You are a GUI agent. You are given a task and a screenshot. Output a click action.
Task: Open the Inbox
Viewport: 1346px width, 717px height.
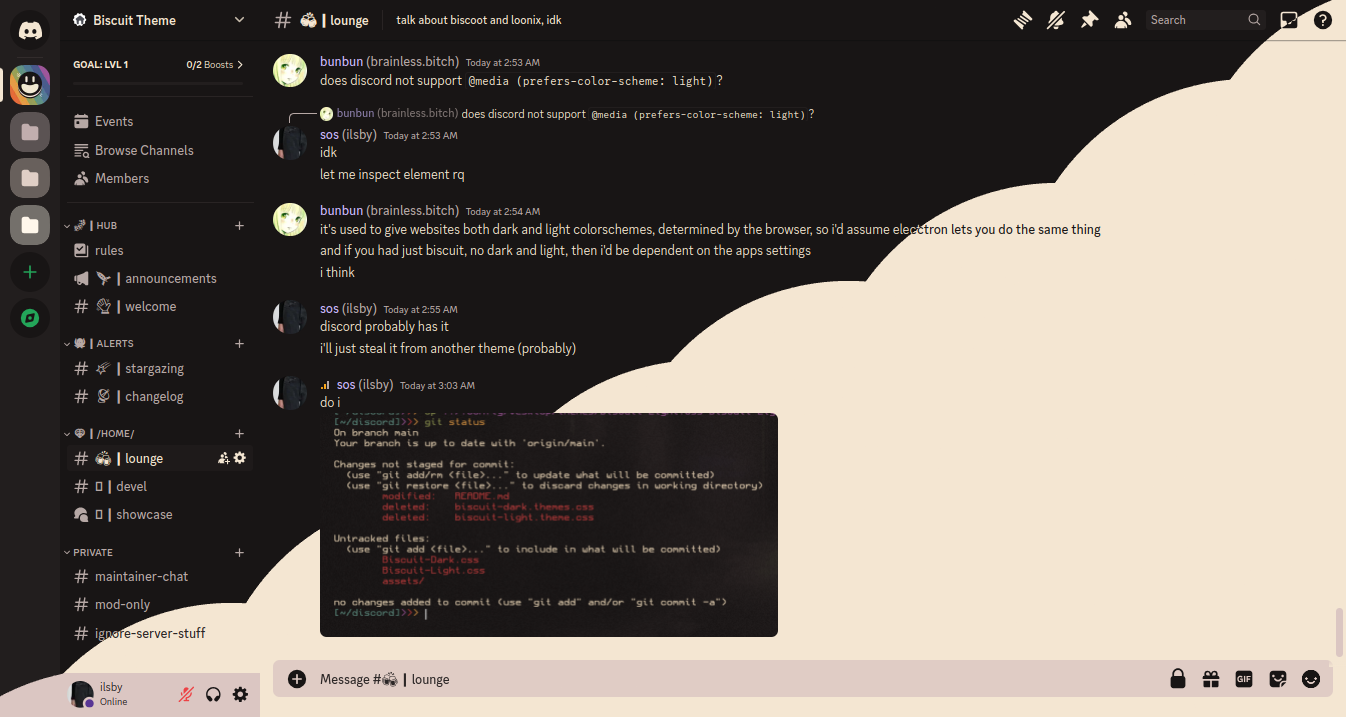(x=1290, y=20)
